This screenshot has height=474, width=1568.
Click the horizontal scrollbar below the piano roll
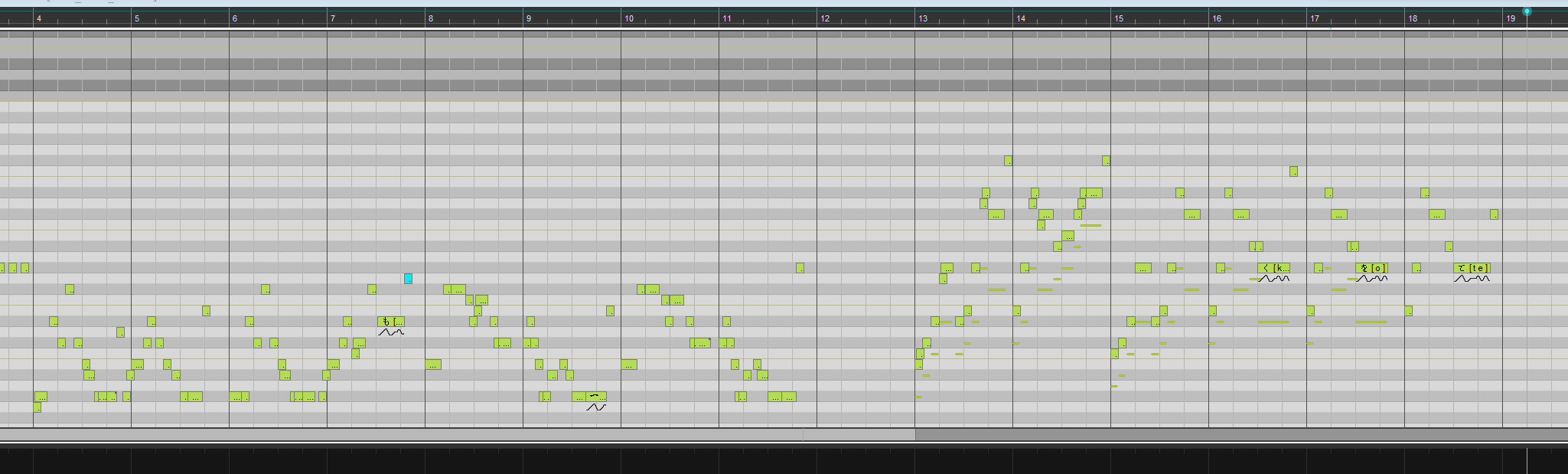459,435
